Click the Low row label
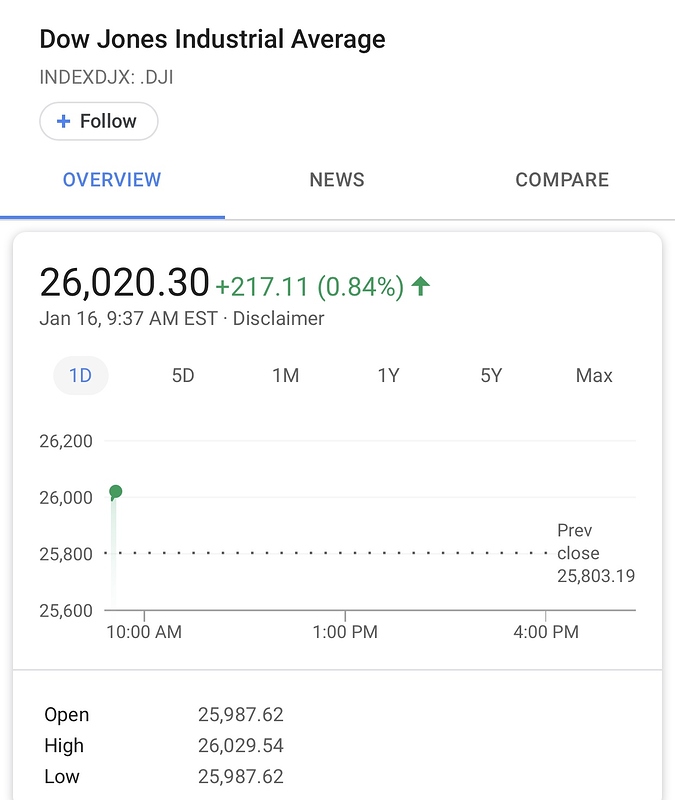The width and height of the screenshot is (675, 800). coord(62,777)
